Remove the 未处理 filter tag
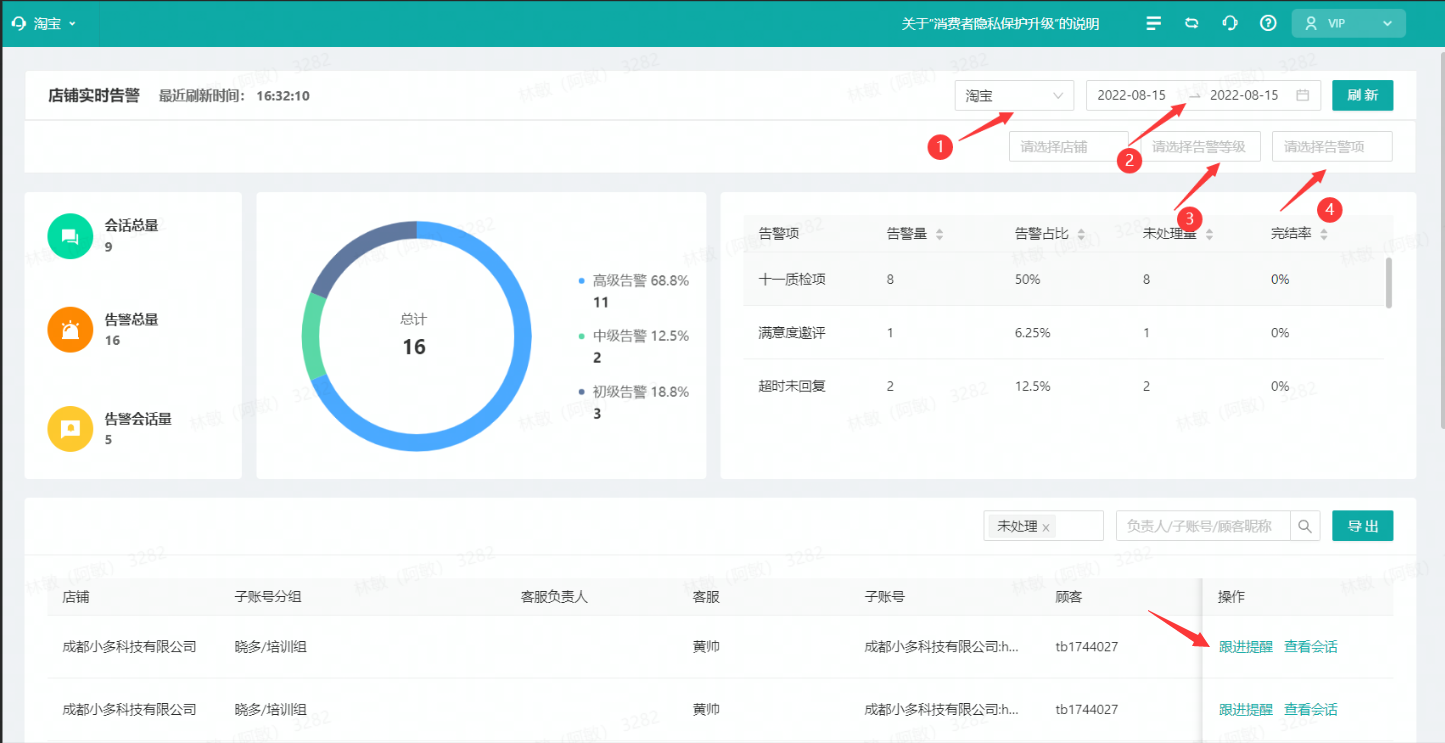The height and width of the screenshot is (743, 1445). click(x=1046, y=527)
